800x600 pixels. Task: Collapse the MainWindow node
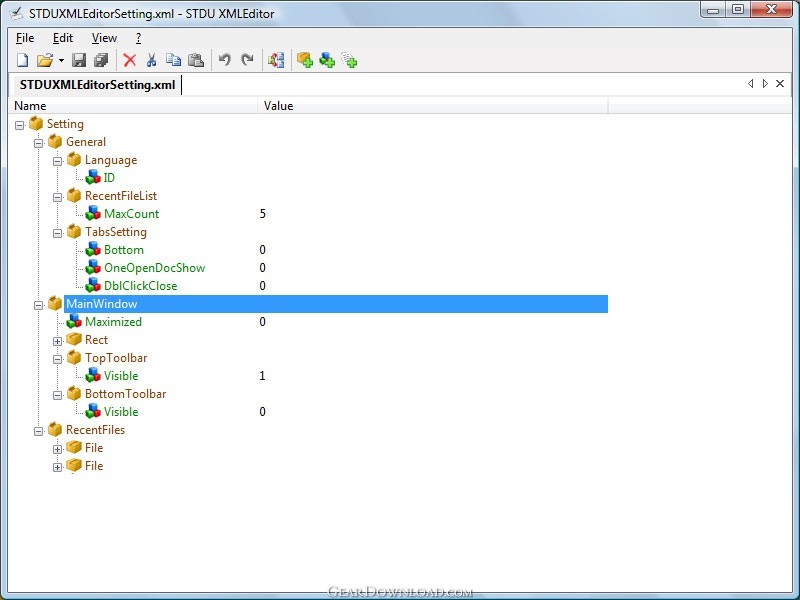(38, 305)
